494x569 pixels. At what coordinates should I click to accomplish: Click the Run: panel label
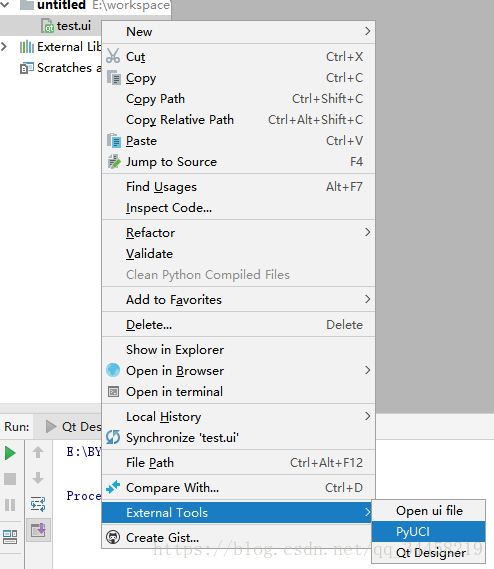pyautogui.click(x=17, y=426)
